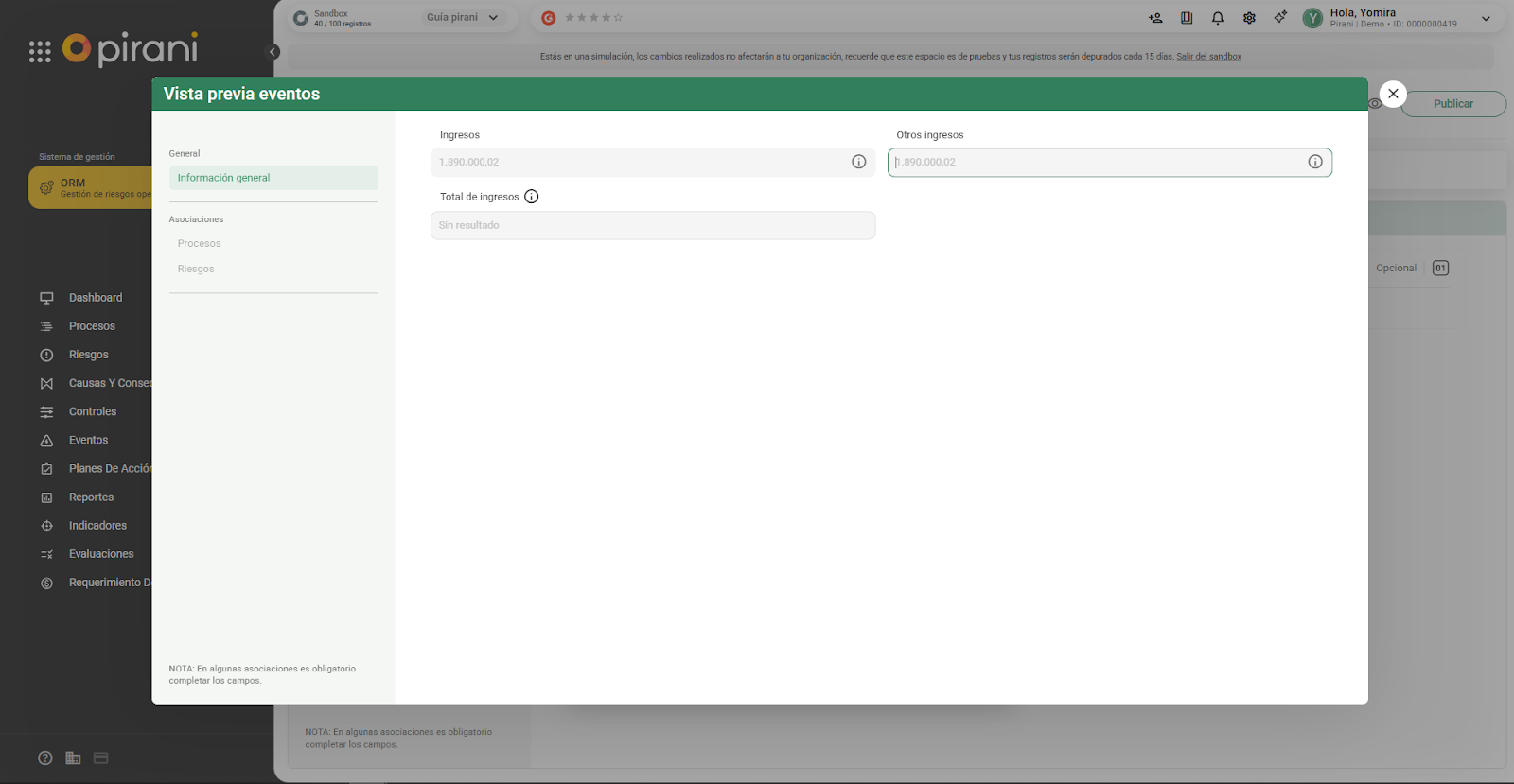Close the Vista previa eventos dialog
The width and height of the screenshot is (1514, 784).
pos(1393,94)
